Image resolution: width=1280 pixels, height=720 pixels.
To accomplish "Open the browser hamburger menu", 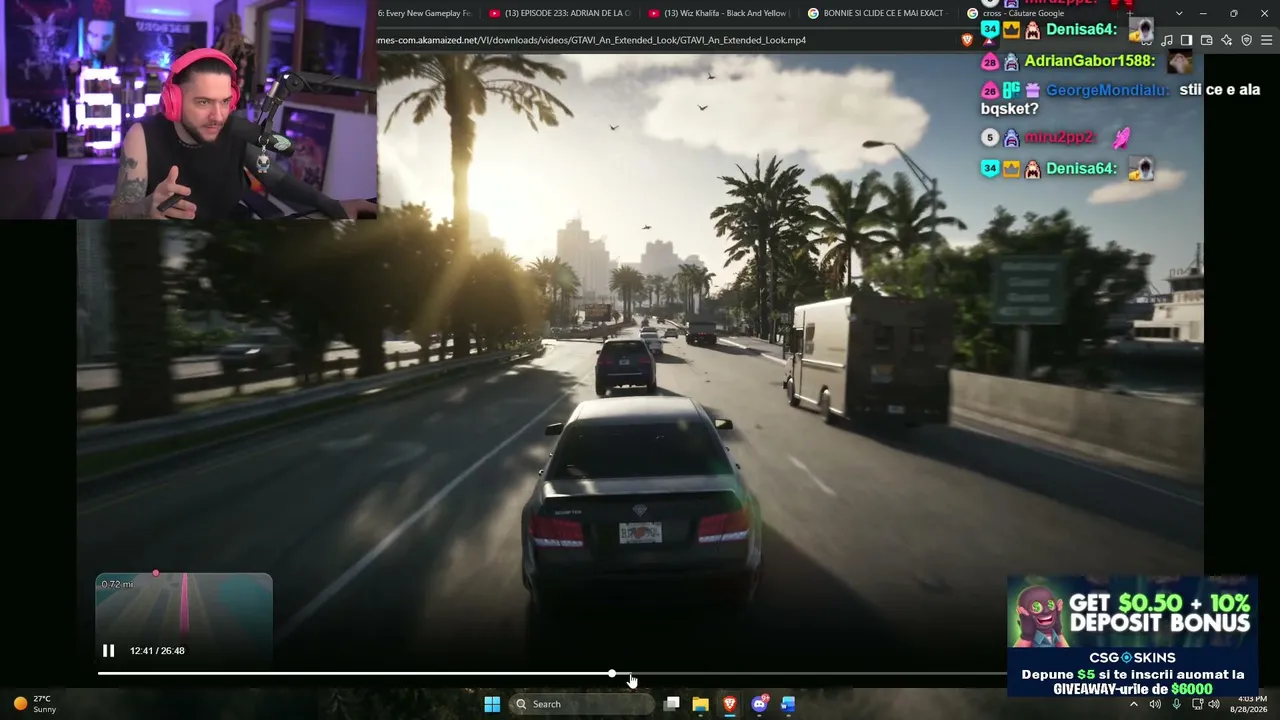I will pos(1267,40).
